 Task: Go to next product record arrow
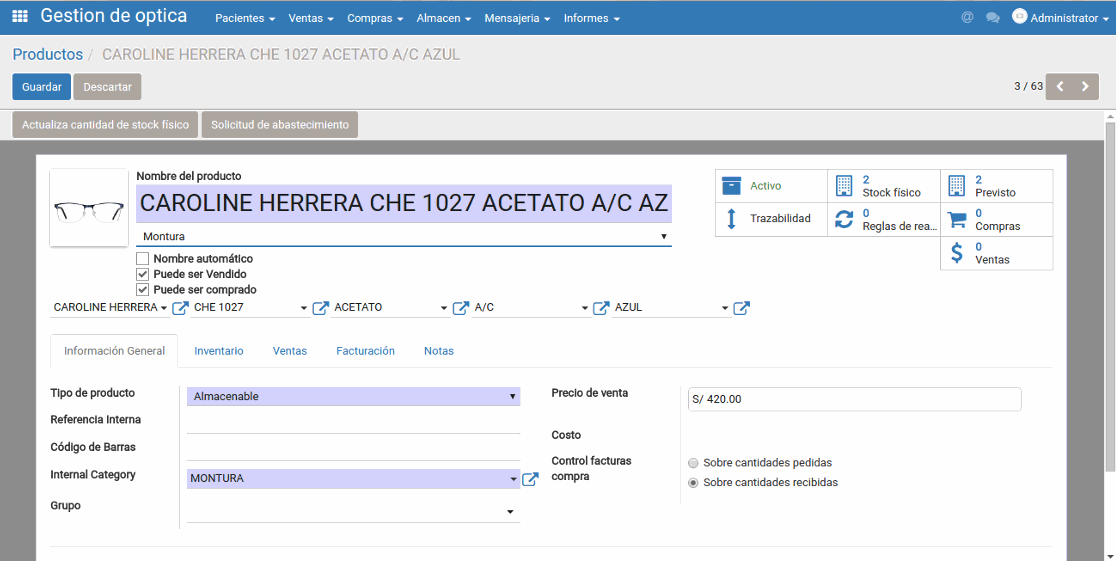[1085, 87]
